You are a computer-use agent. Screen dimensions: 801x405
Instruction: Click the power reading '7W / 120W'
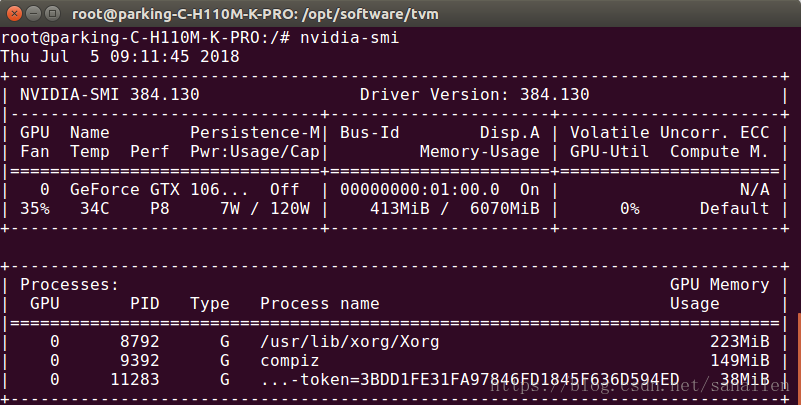(x=265, y=209)
